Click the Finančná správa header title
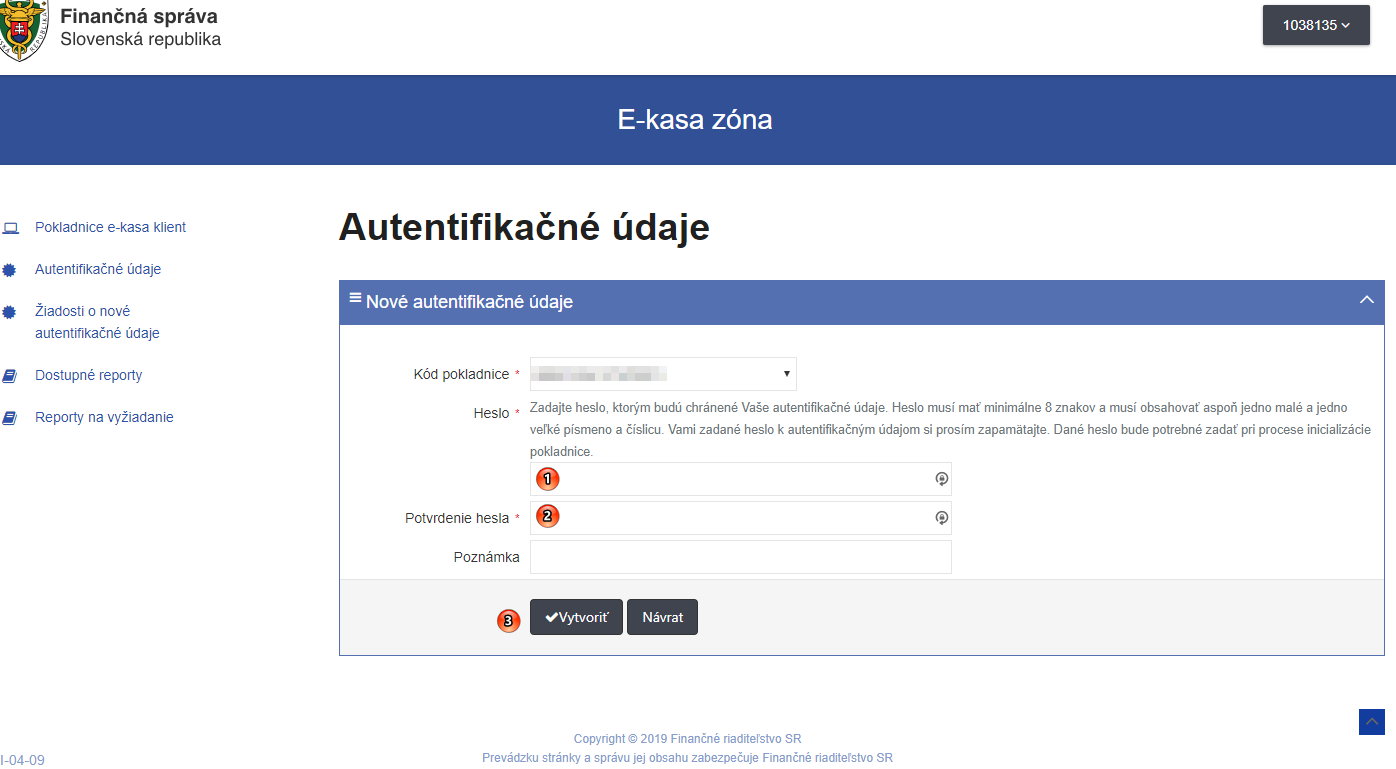The height and width of the screenshot is (769, 1396). pos(139,17)
